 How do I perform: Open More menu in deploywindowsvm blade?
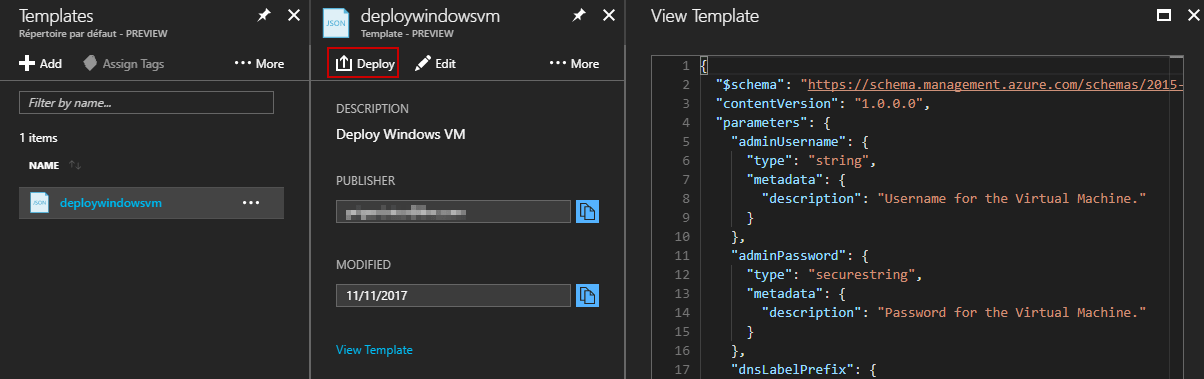[574, 63]
